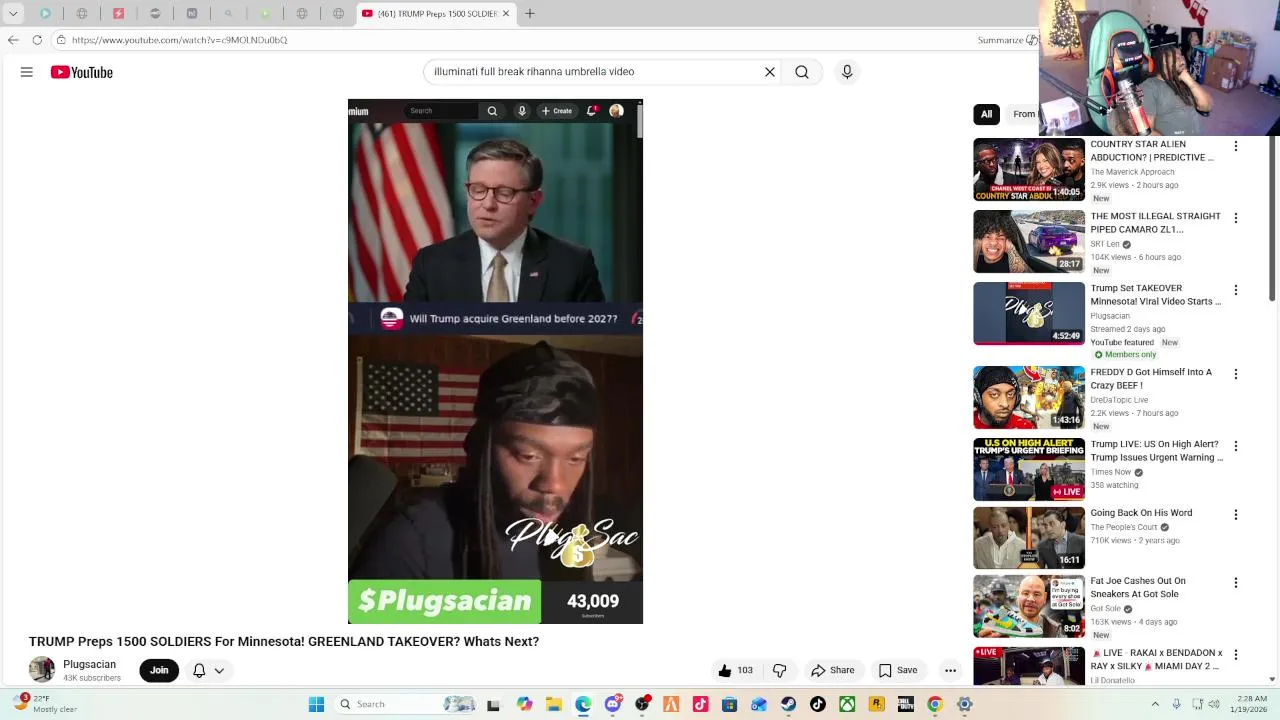Show hidden system tray icons
1280x720 pixels.
point(1155,704)
